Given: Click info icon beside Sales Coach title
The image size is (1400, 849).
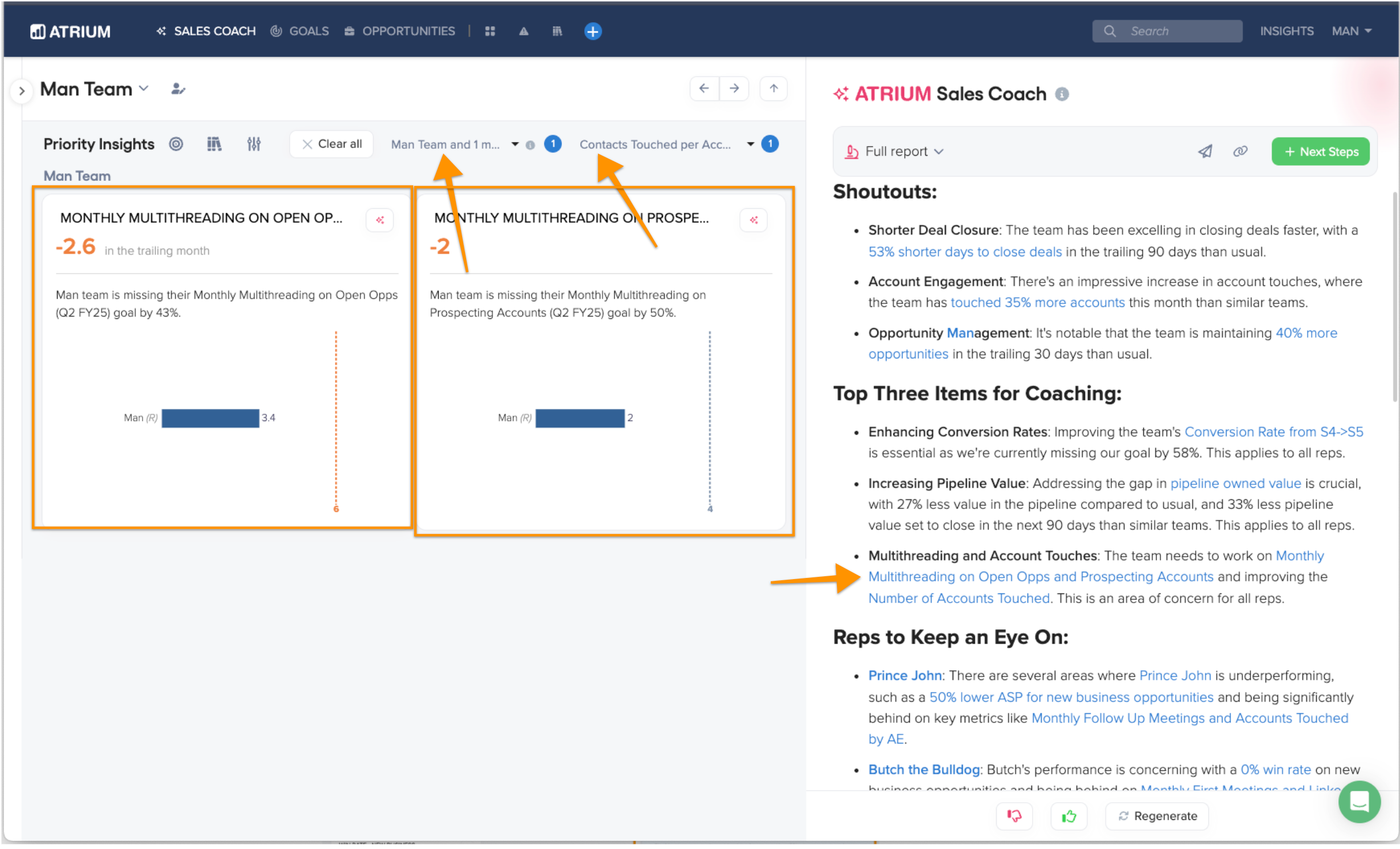Looking at the screenshot, I should 1061,94.
